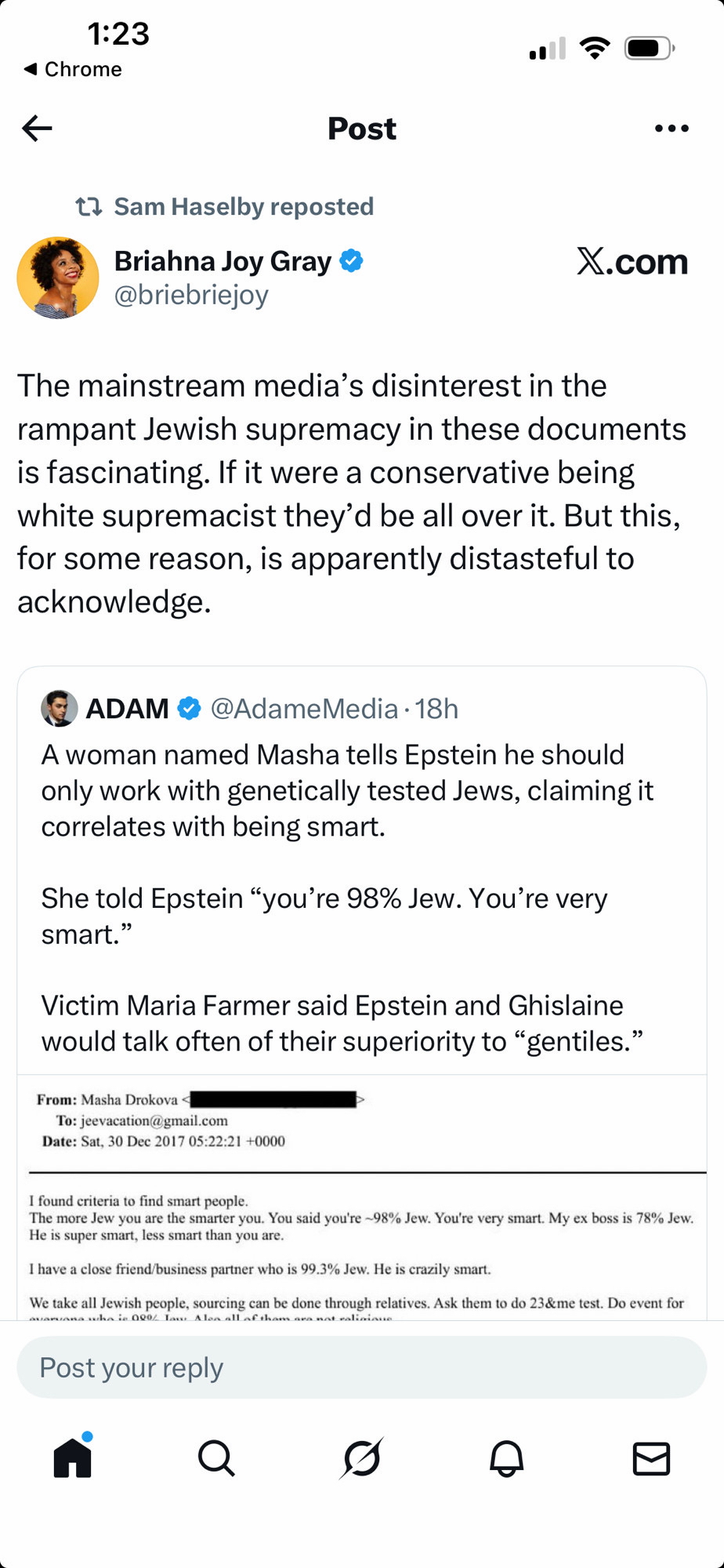Open Sam Haselby reposted label

tap(244, 207)
